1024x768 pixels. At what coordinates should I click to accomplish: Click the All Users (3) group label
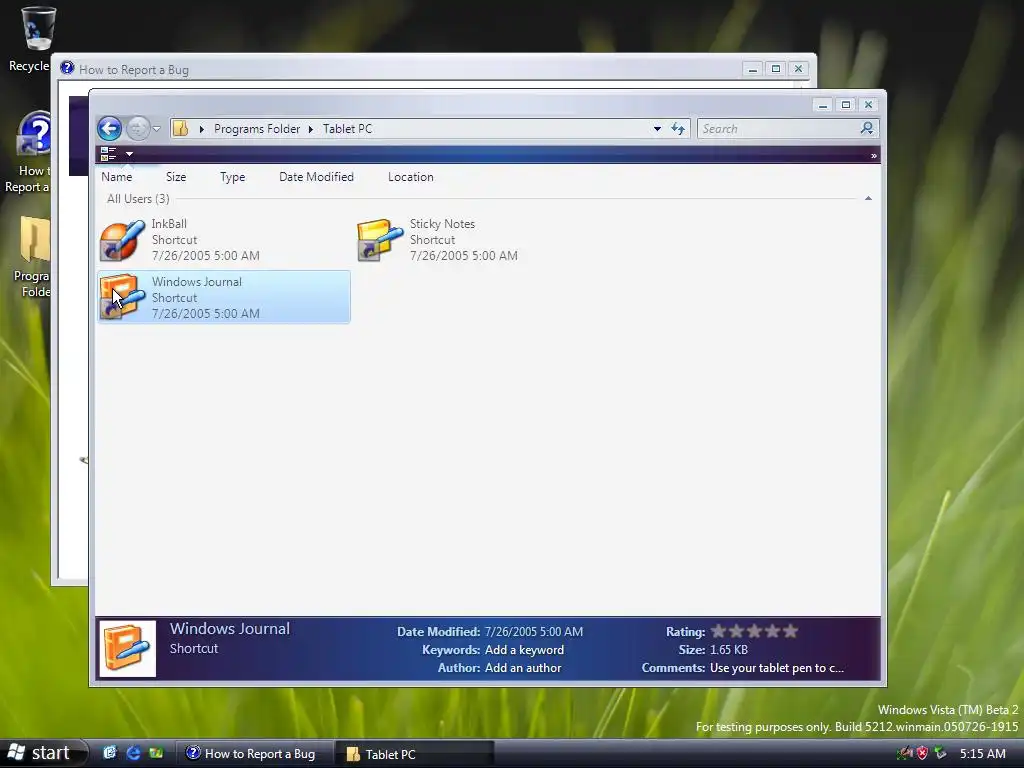pos(138,199)
